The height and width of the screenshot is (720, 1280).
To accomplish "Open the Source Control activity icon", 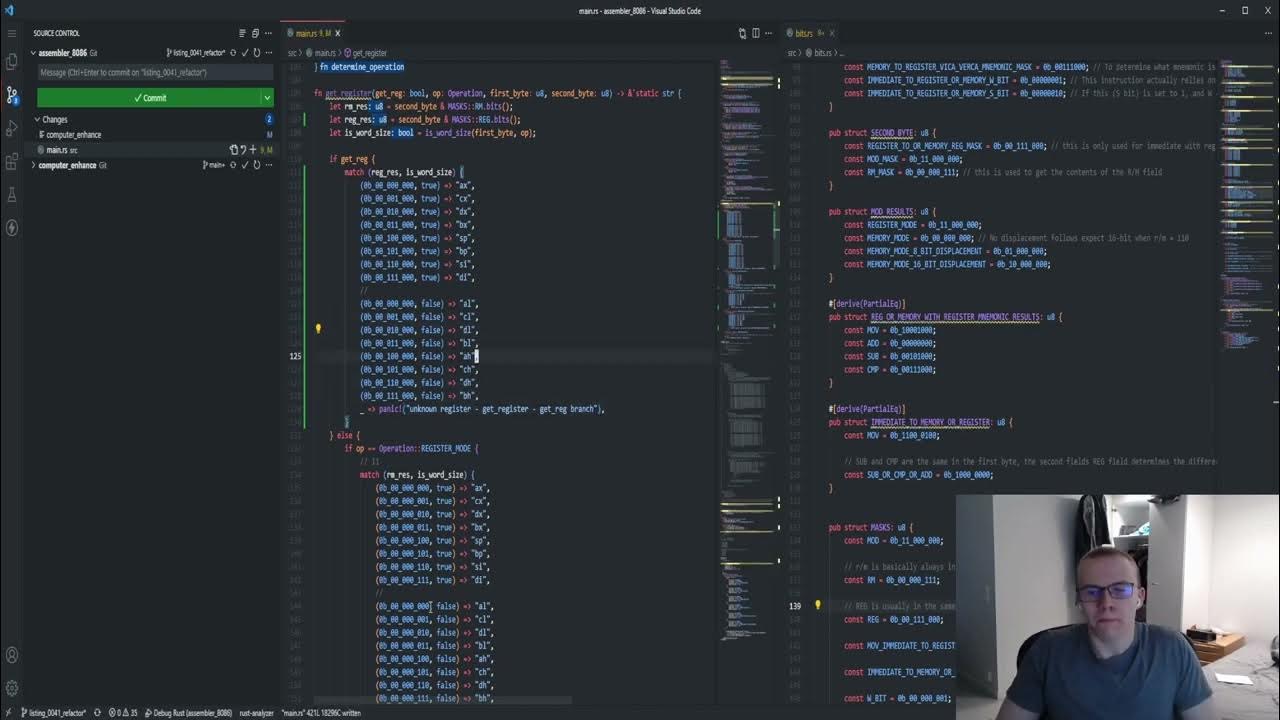I will pyautogui.click(x=12, y=95).
